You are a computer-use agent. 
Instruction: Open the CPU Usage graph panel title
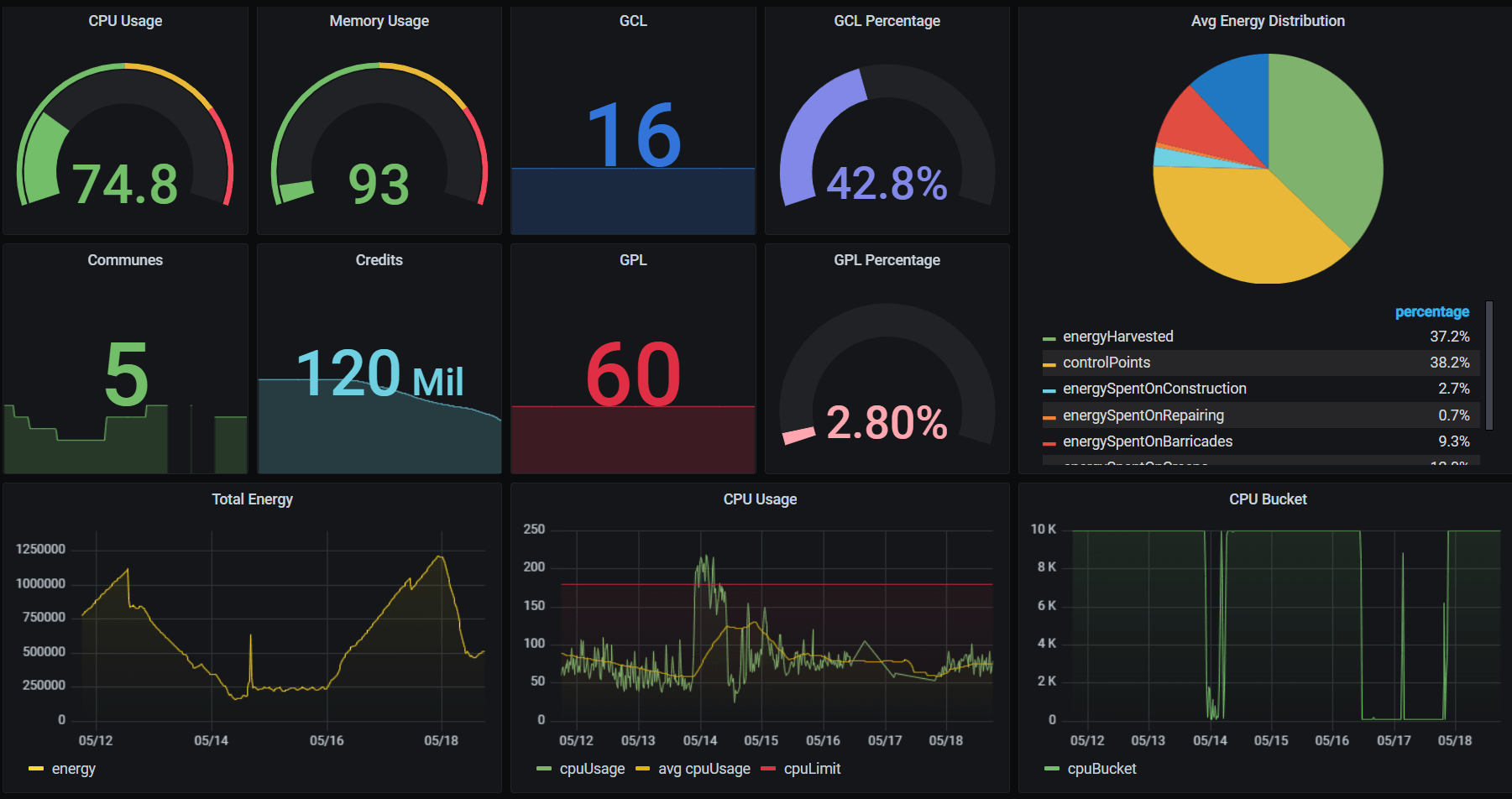click(760, 499)
